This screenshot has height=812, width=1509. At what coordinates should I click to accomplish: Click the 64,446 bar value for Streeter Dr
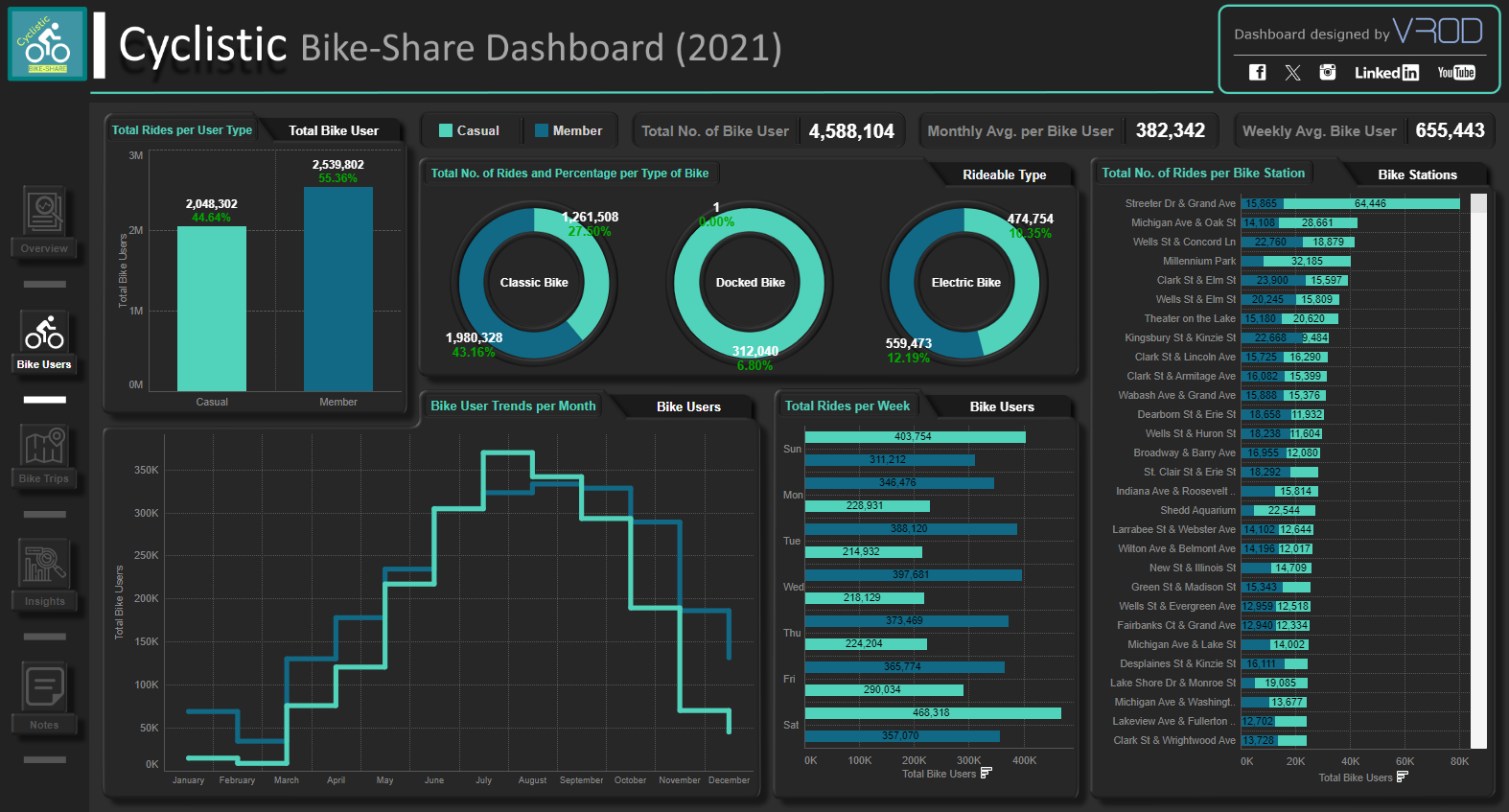1370,203
